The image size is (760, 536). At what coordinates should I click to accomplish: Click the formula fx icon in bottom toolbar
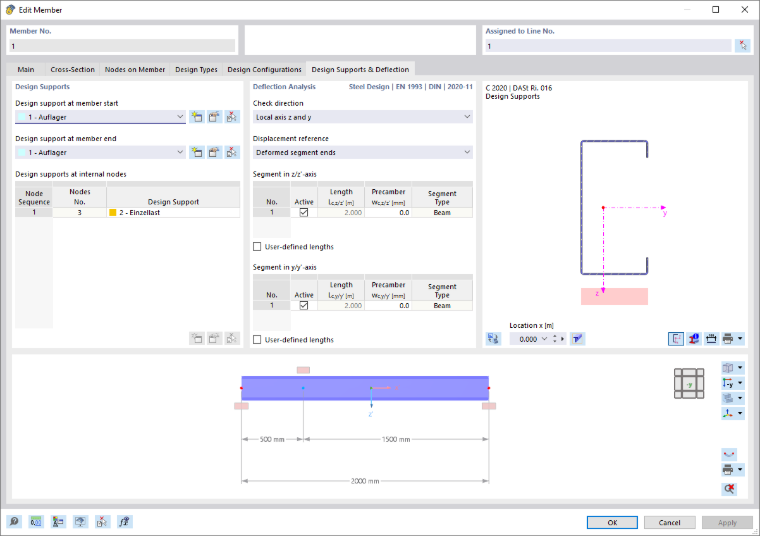pos(125,522)
